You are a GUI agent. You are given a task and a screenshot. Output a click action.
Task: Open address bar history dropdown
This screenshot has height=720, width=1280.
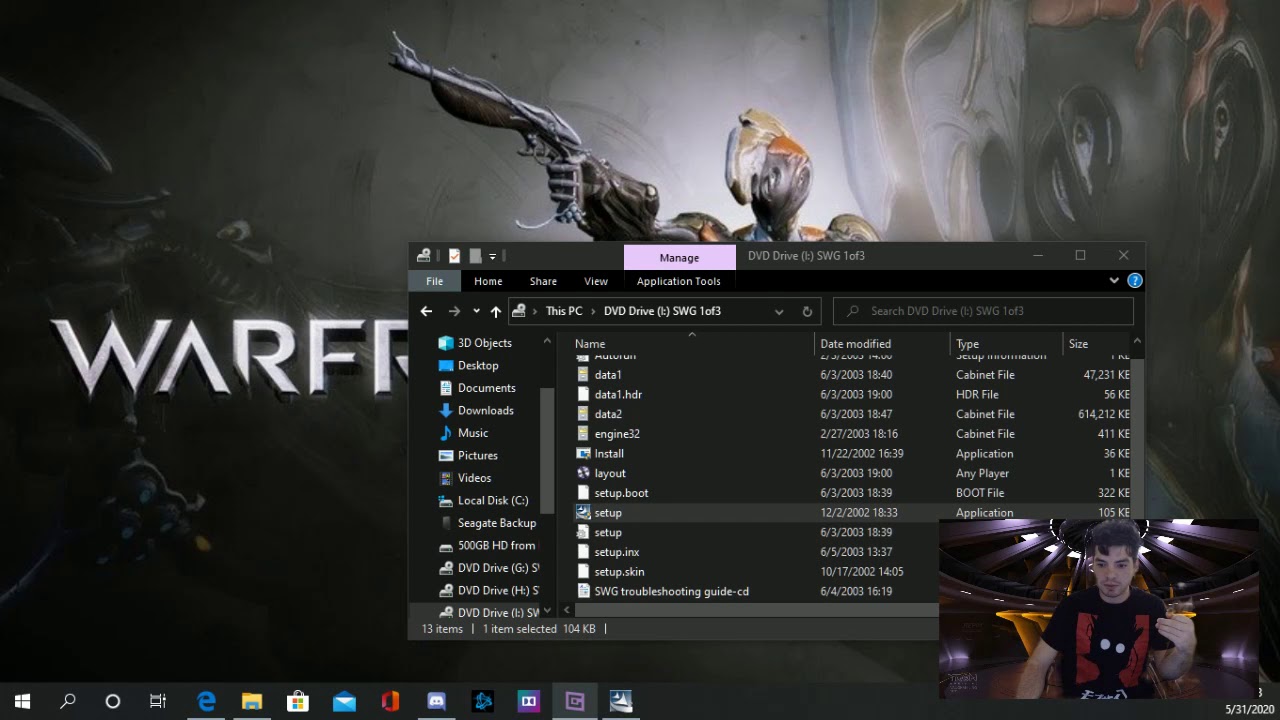pos(779,311)
